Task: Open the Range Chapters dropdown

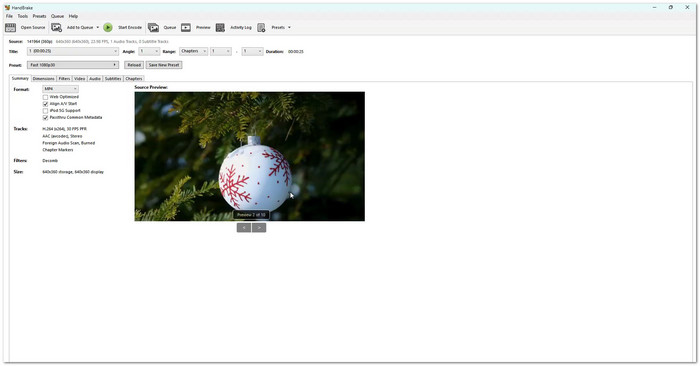Action: coord(194,51)
